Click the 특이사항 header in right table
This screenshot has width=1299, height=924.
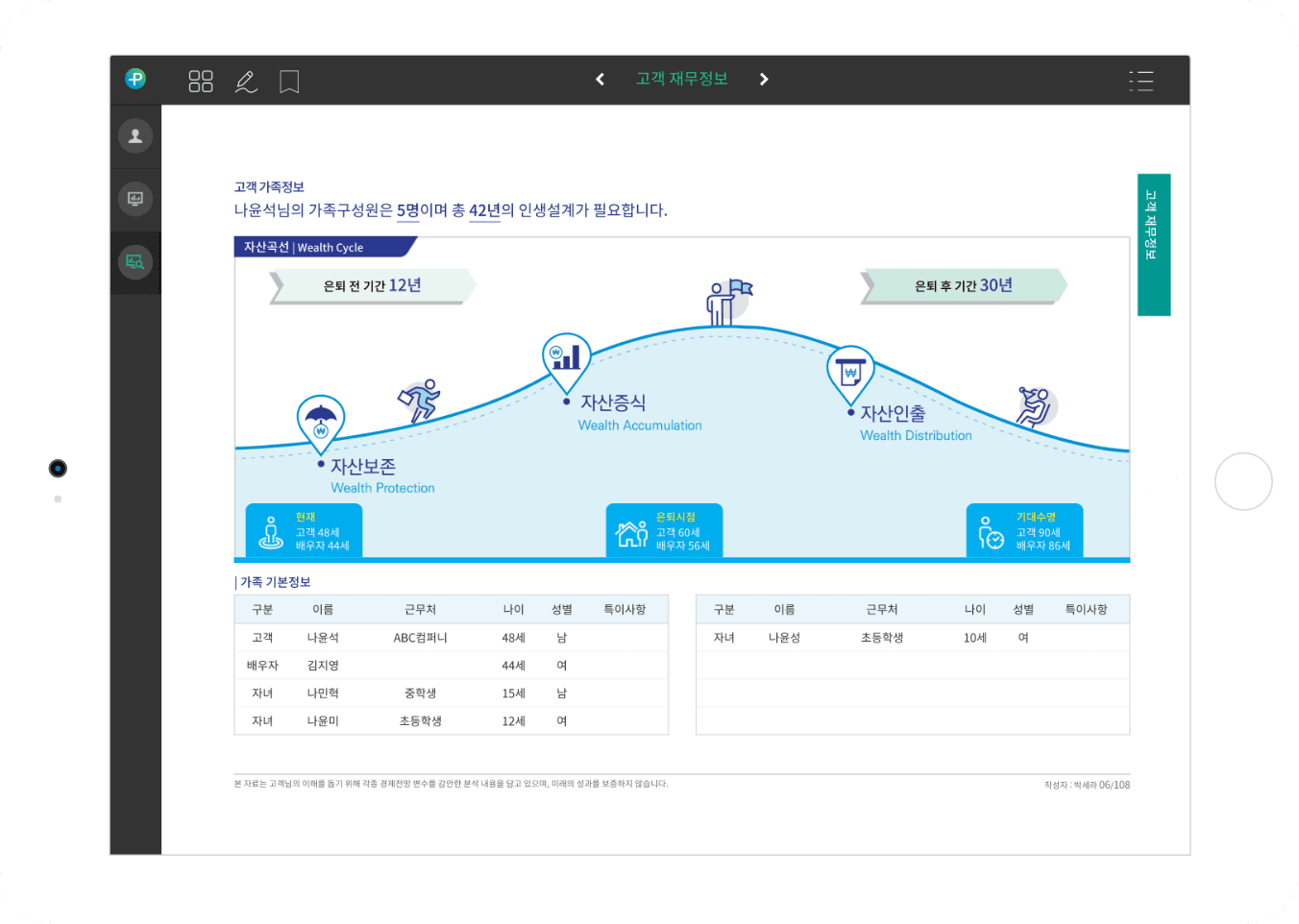(x=1087, y=610)
